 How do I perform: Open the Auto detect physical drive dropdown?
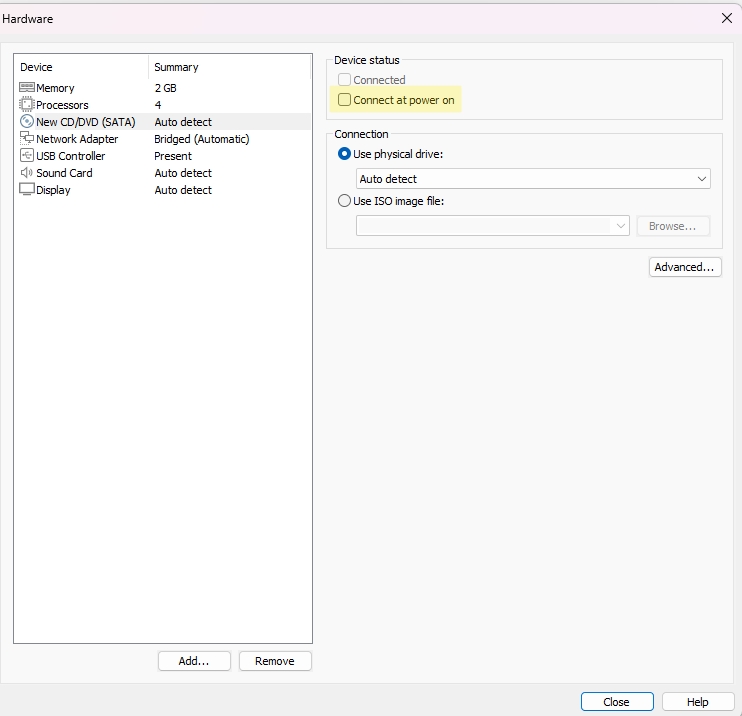click(x=533, y=179)
